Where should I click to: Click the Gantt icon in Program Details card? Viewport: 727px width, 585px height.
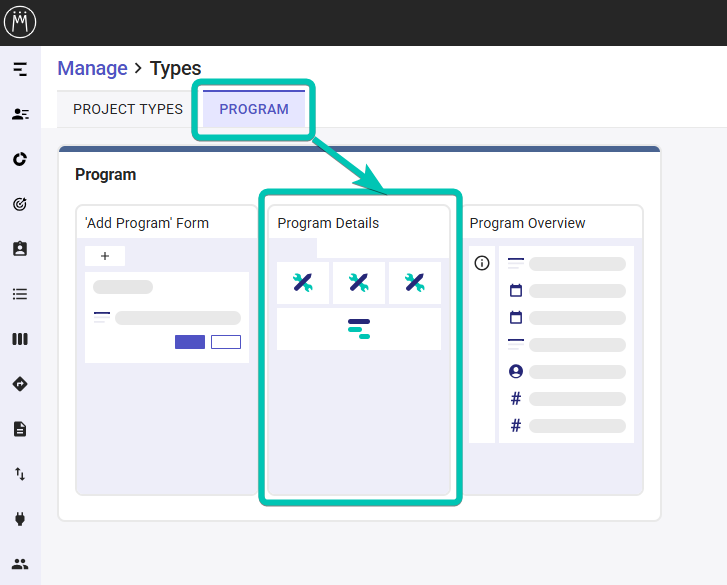click(x=359, y=329)
